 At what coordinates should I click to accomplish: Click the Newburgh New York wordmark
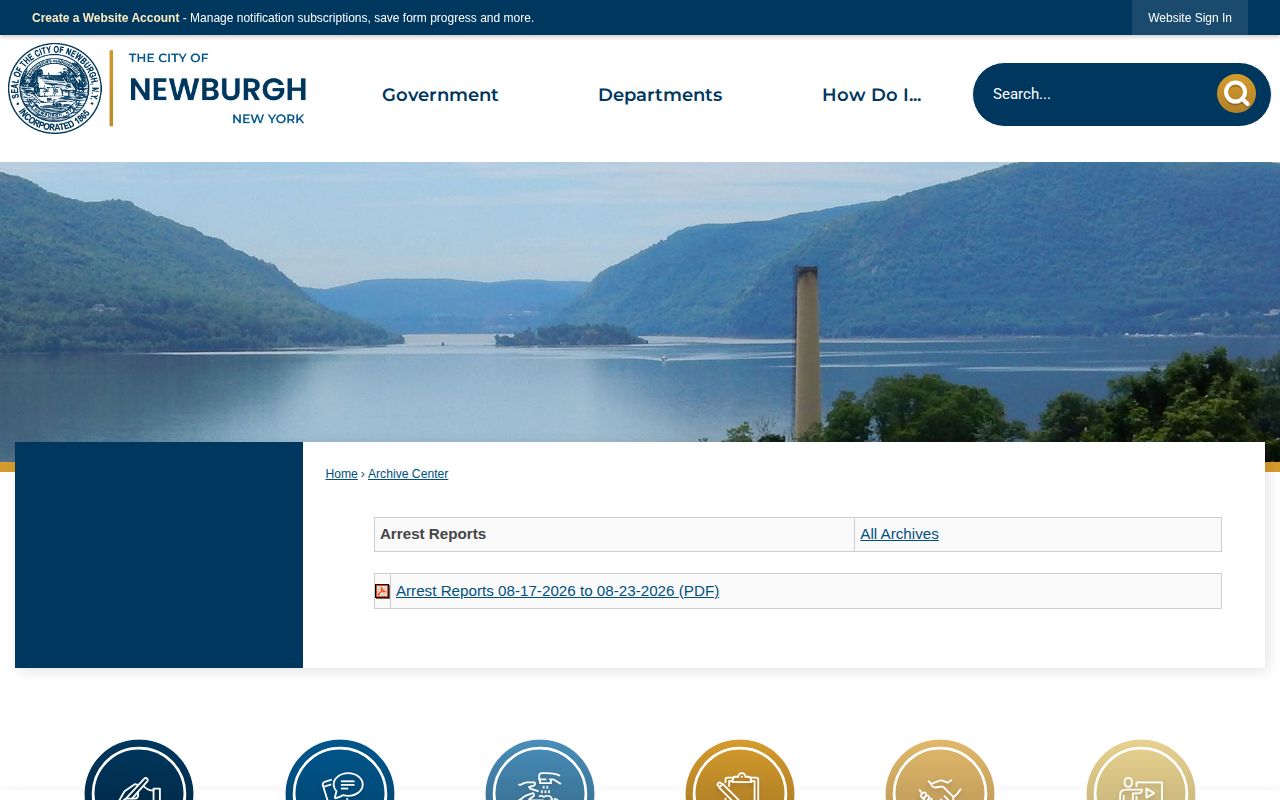[217, 89]
